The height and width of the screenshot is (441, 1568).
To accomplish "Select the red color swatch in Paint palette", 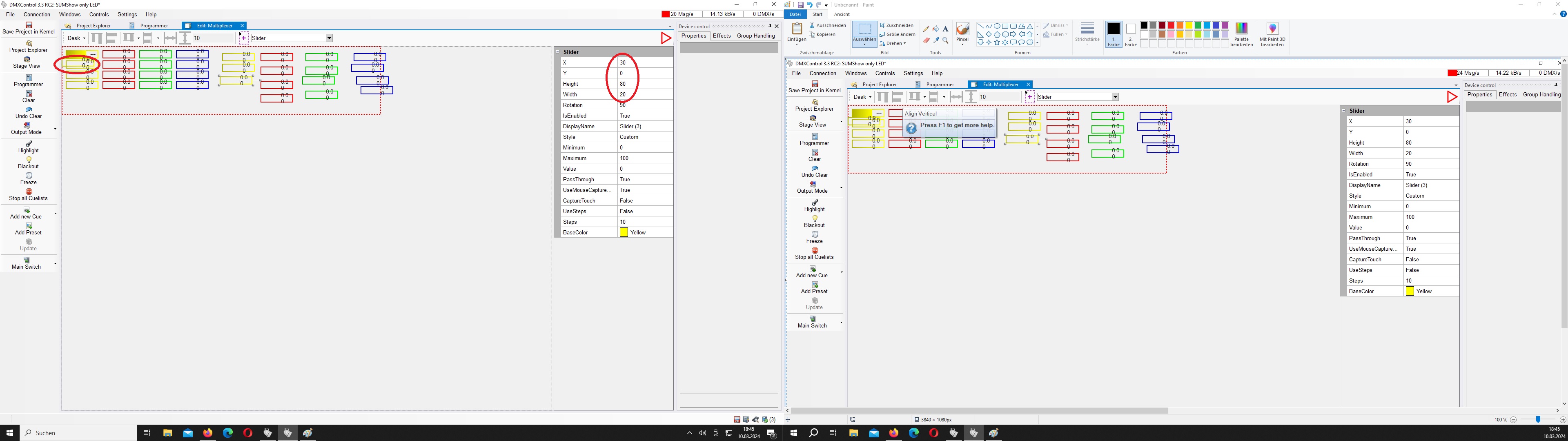I will [1171, 26].
